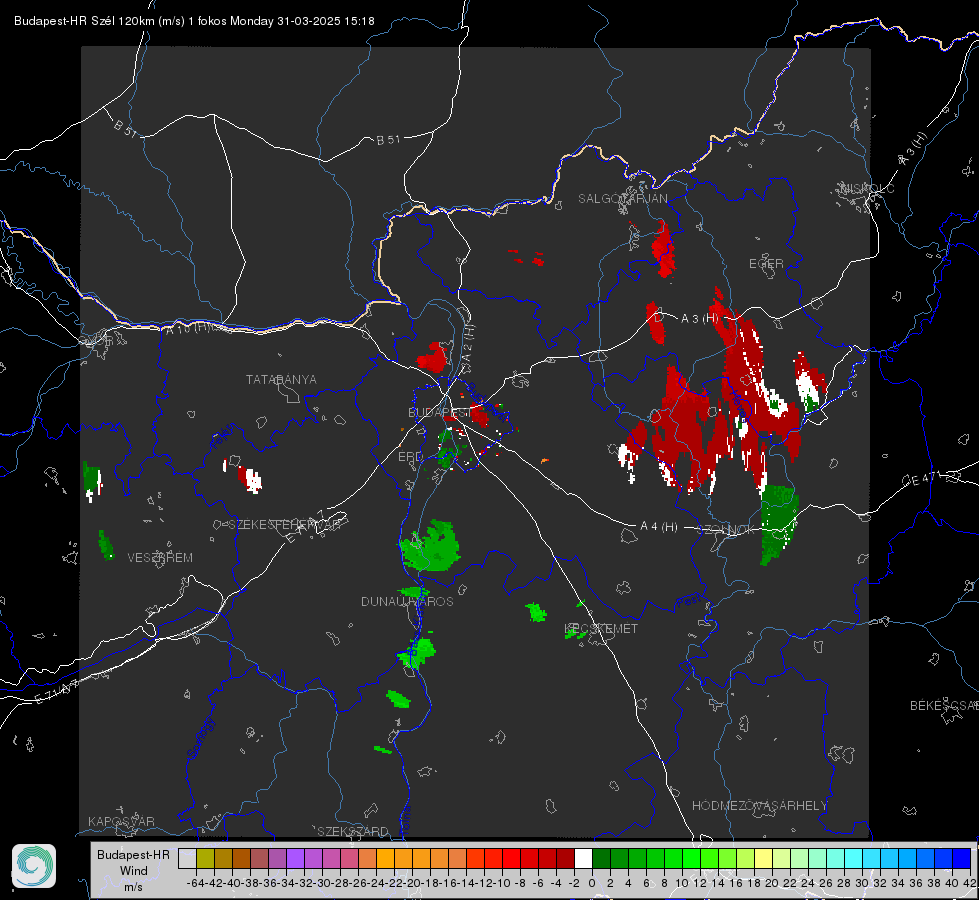Click the green echo covering Szolnok
This screenshot has height=900, width=979.
(779, 523)
